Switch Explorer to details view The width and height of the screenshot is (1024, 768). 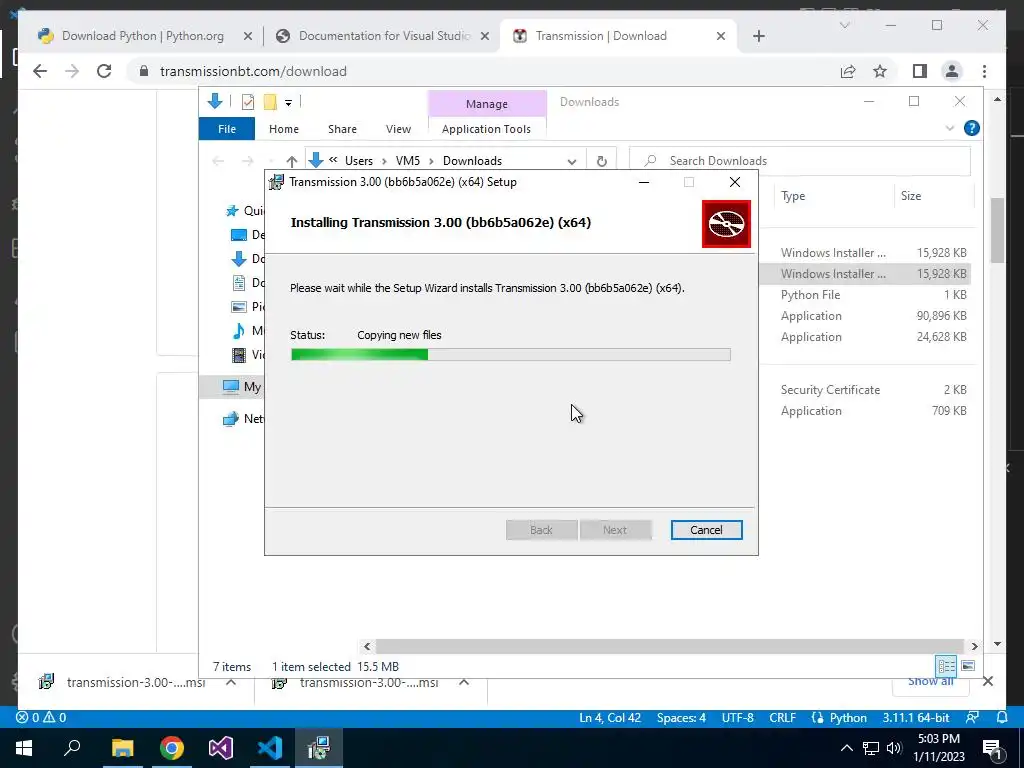[946, 666]
